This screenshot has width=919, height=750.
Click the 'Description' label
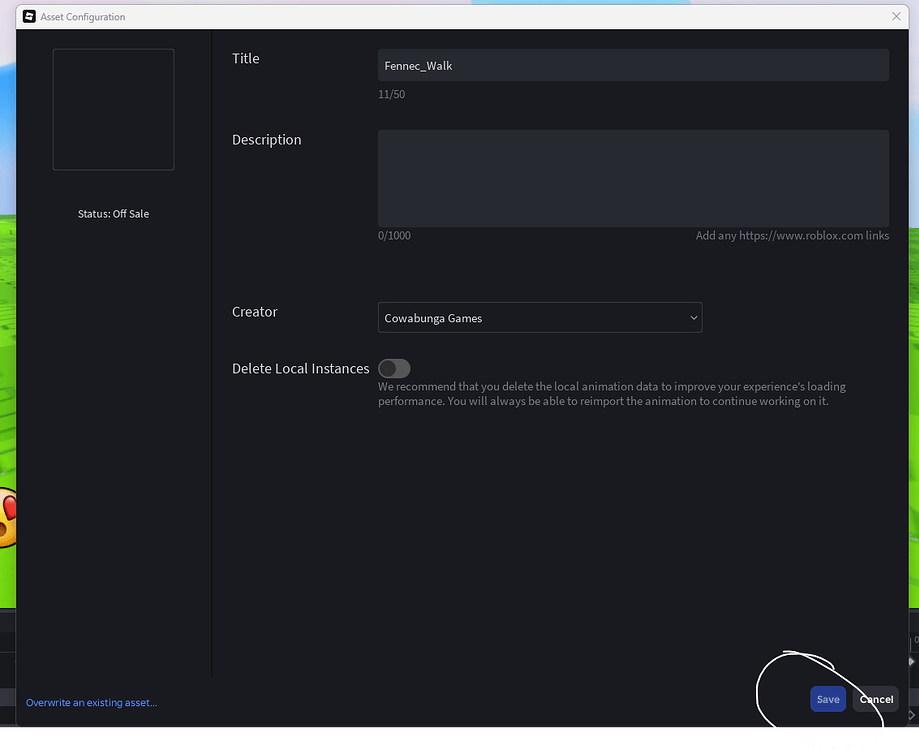pos(267,139)
